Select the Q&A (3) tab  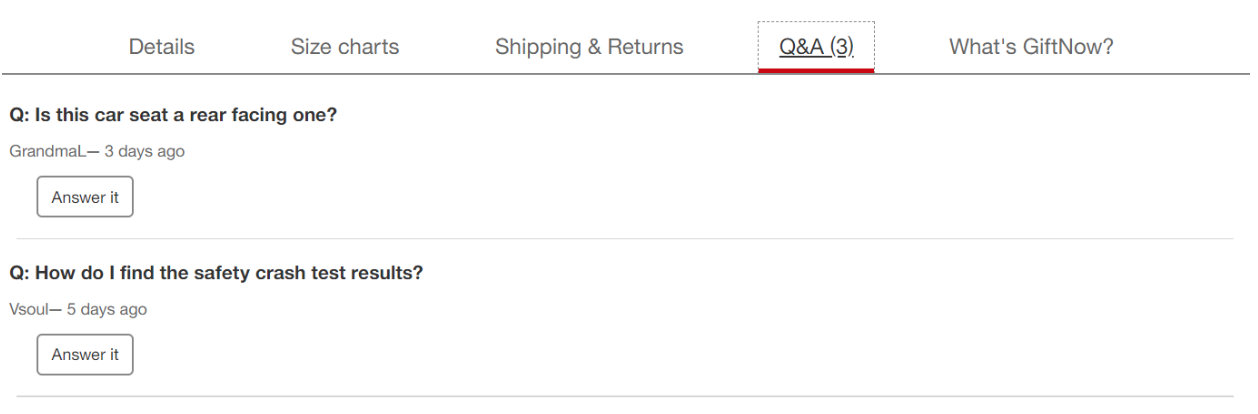coord(815,47)
